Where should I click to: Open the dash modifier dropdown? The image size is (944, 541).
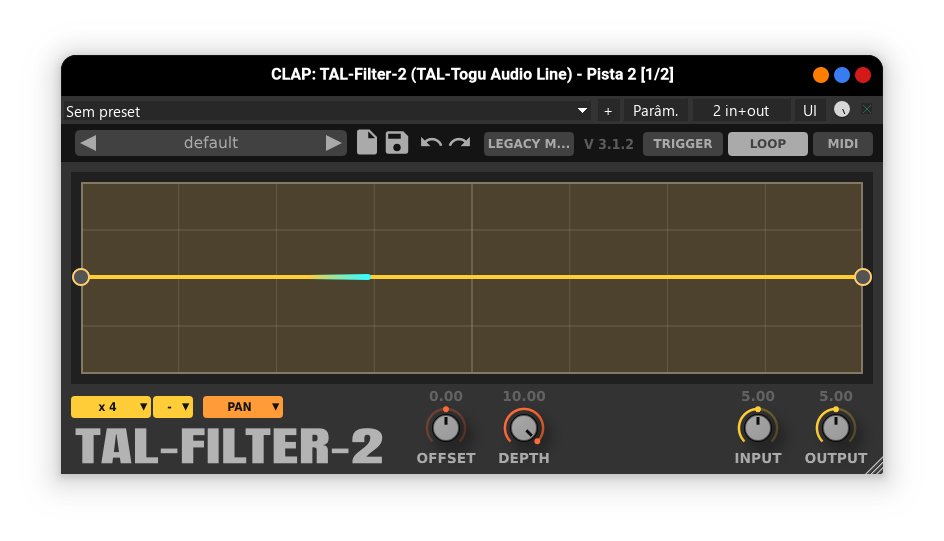(173, 407)
